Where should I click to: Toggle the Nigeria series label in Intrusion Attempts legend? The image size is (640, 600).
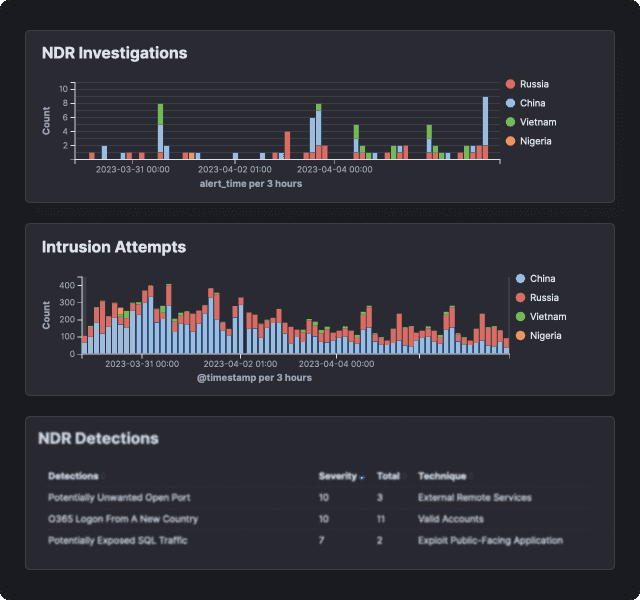click(x=545, y=335)
